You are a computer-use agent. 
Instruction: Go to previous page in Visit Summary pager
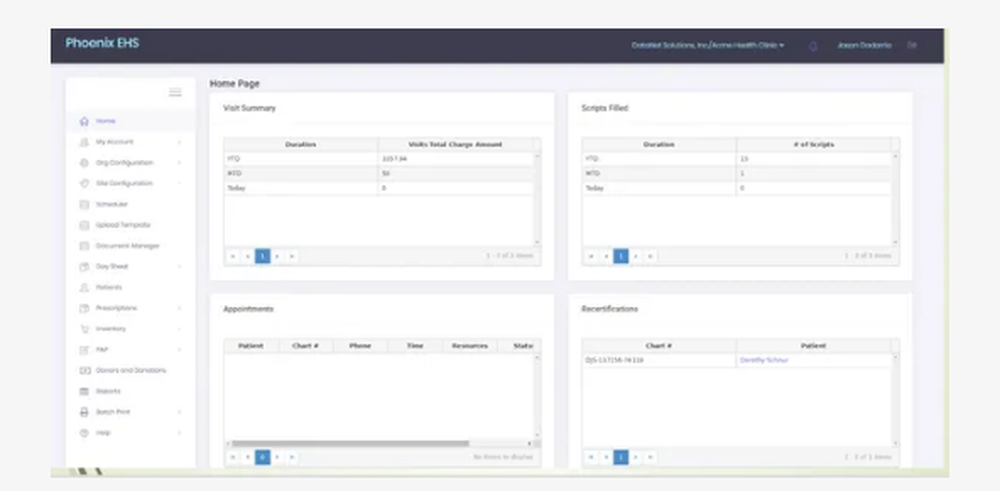247,256
